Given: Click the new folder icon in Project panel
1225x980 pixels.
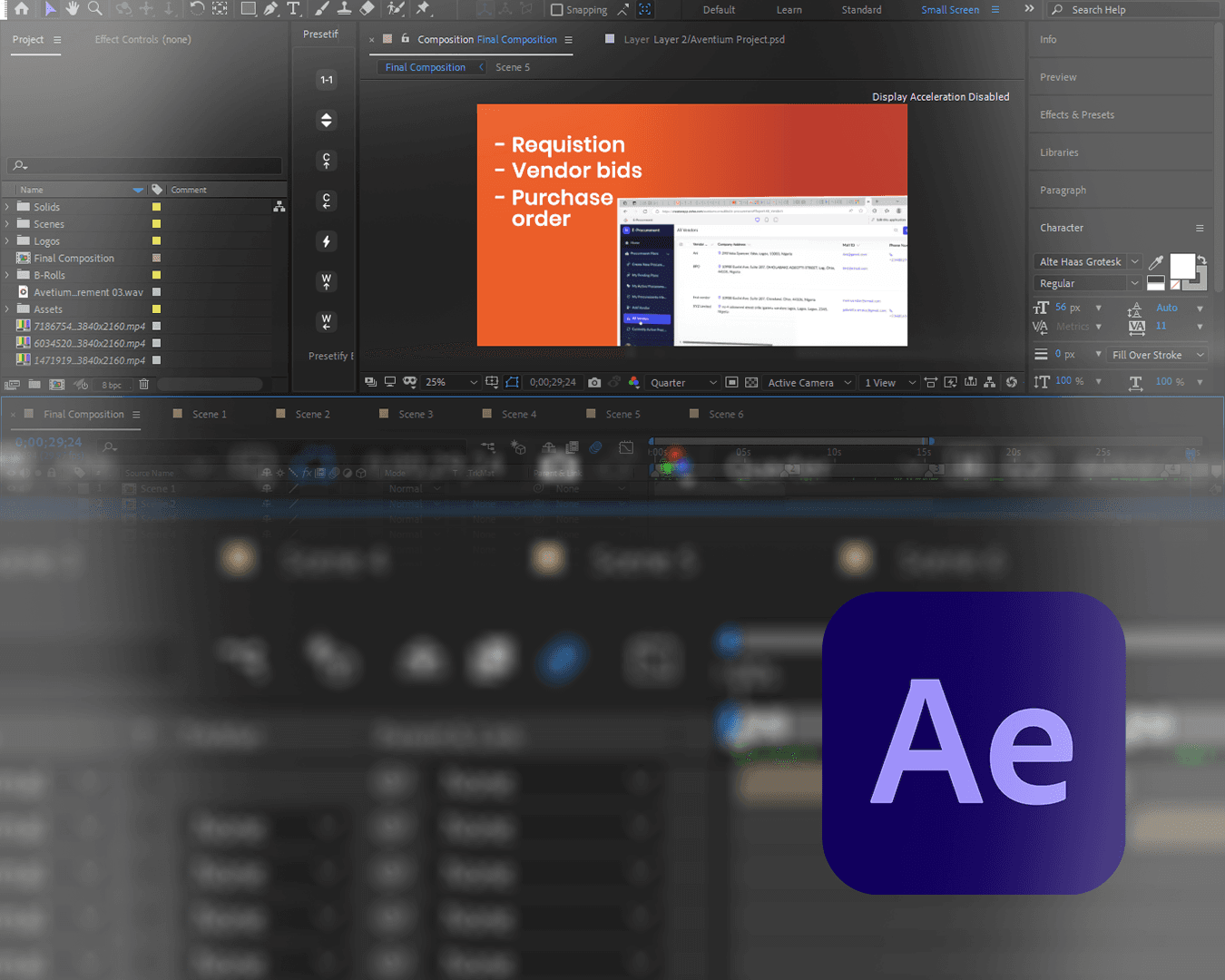Looking at the screenshot, I should point(34,385).
